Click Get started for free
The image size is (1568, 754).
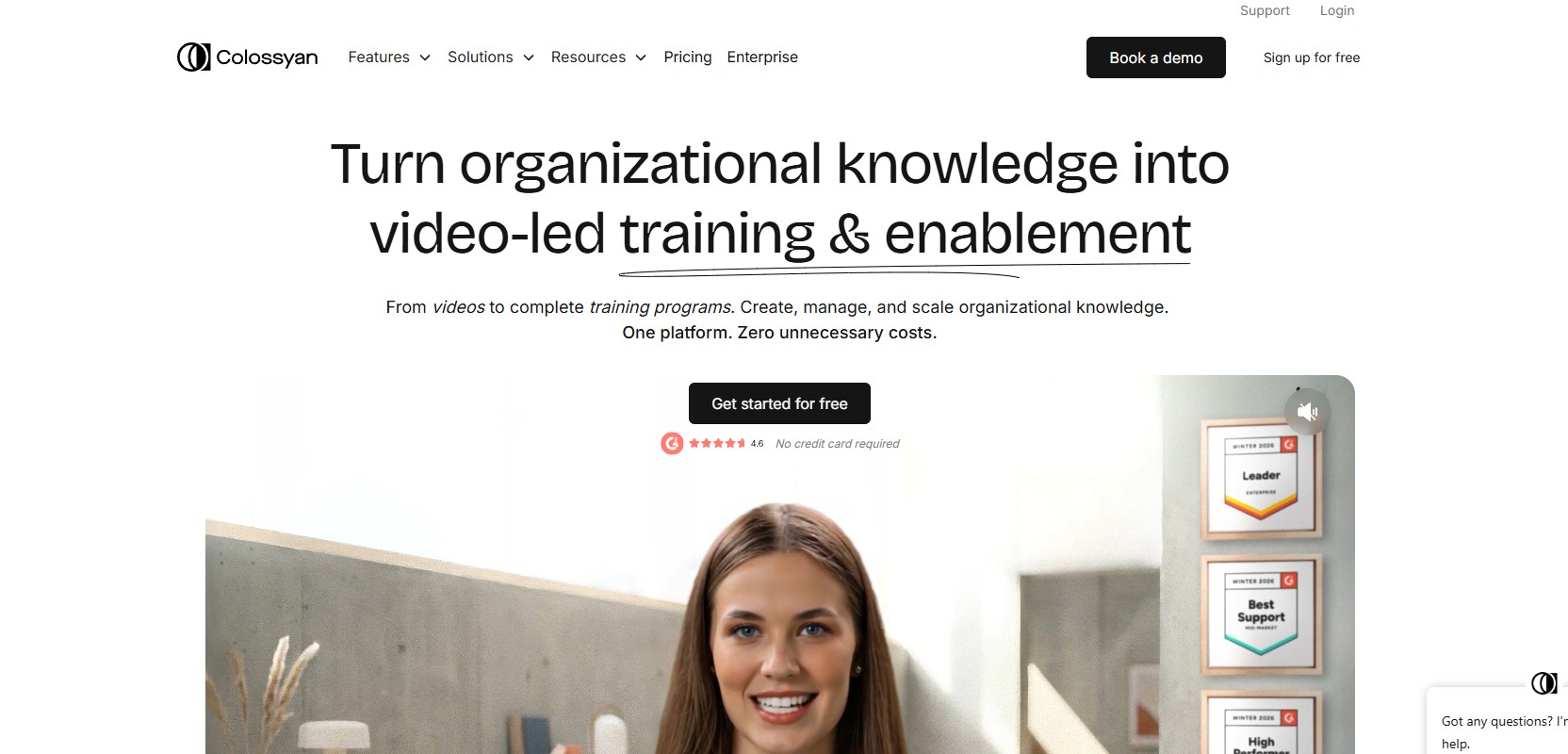(x=779, y=403)
